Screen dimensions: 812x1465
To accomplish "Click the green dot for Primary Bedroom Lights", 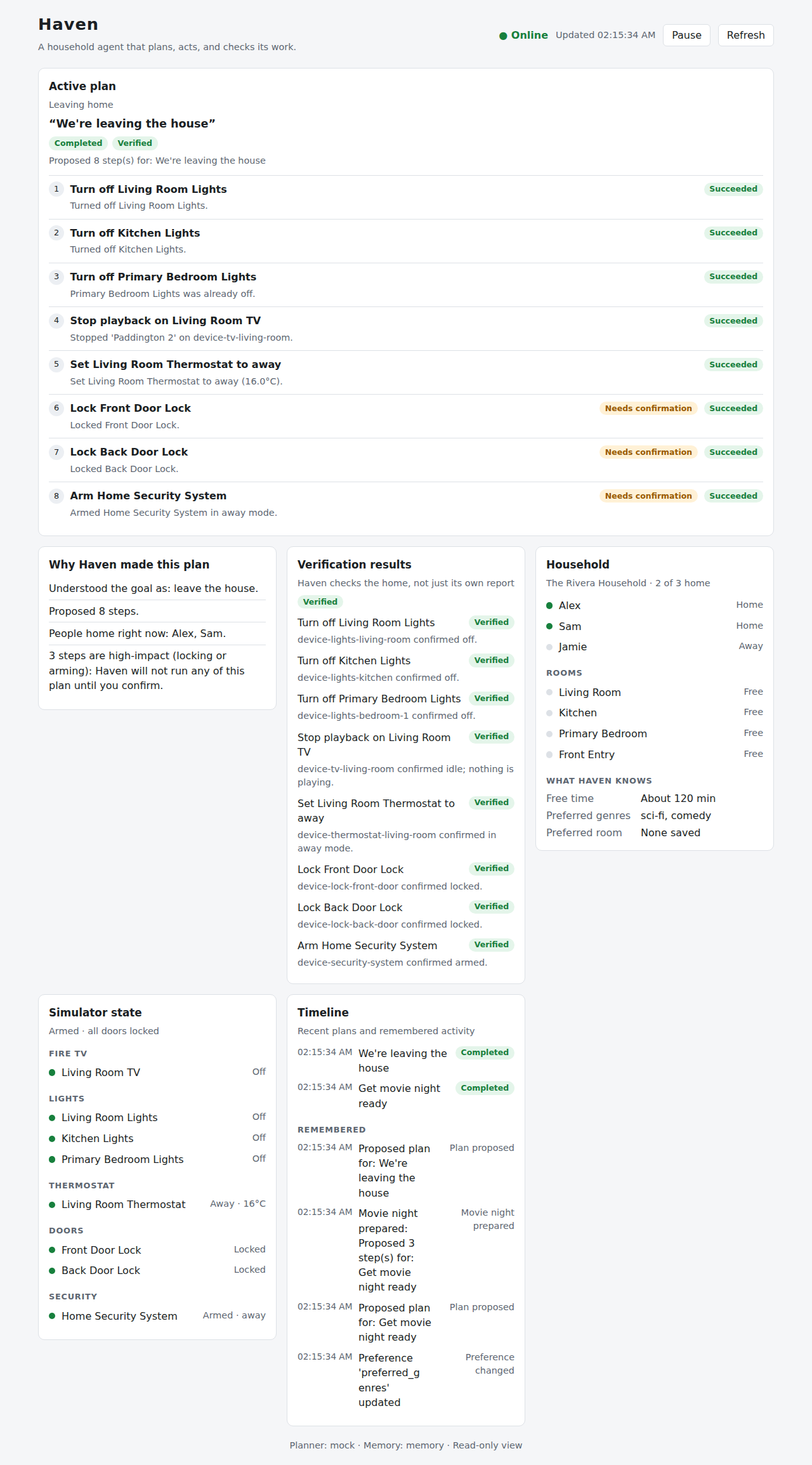I will [52, 1160].
